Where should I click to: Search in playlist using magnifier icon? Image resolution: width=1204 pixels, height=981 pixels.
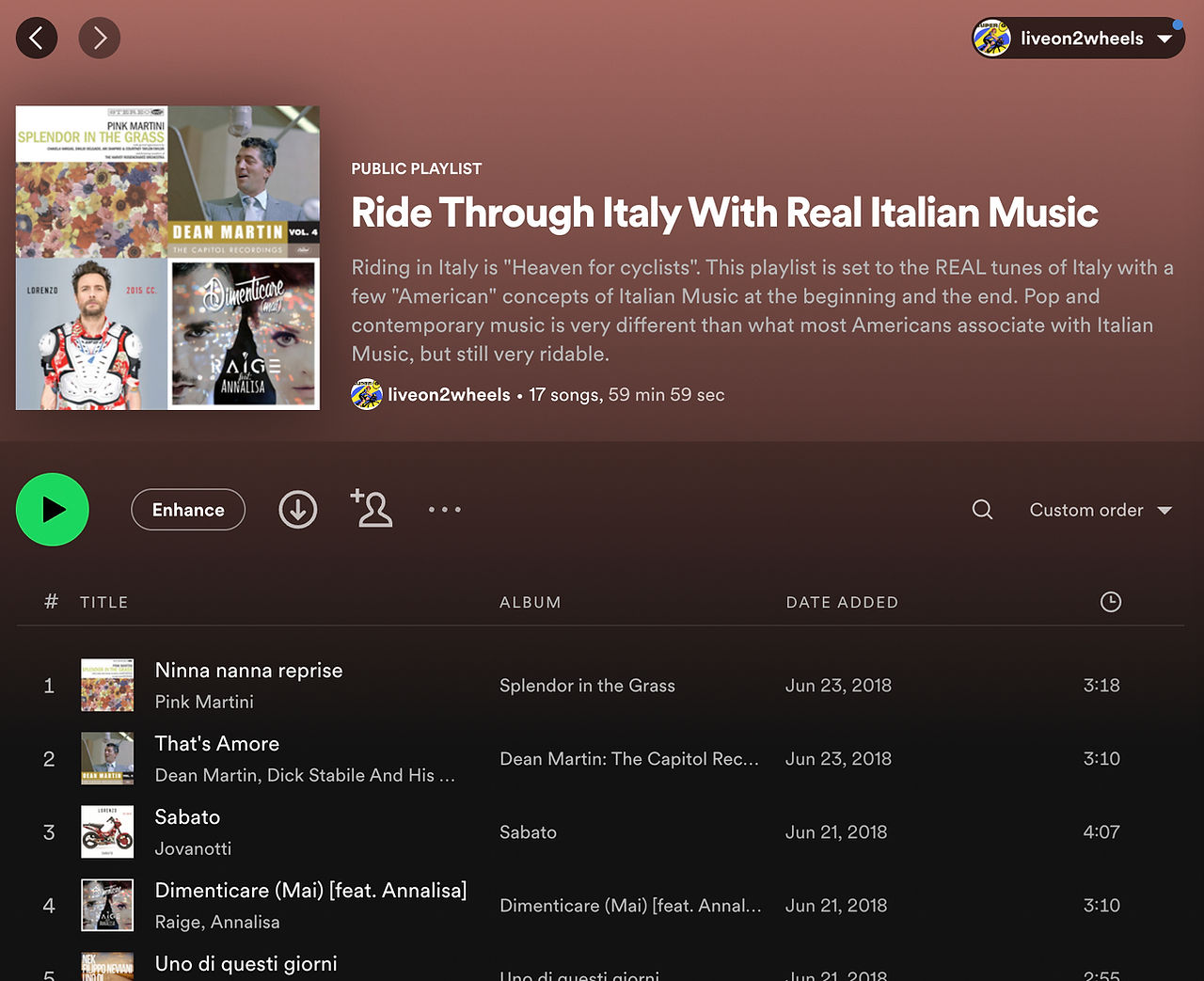click(983, 510)
